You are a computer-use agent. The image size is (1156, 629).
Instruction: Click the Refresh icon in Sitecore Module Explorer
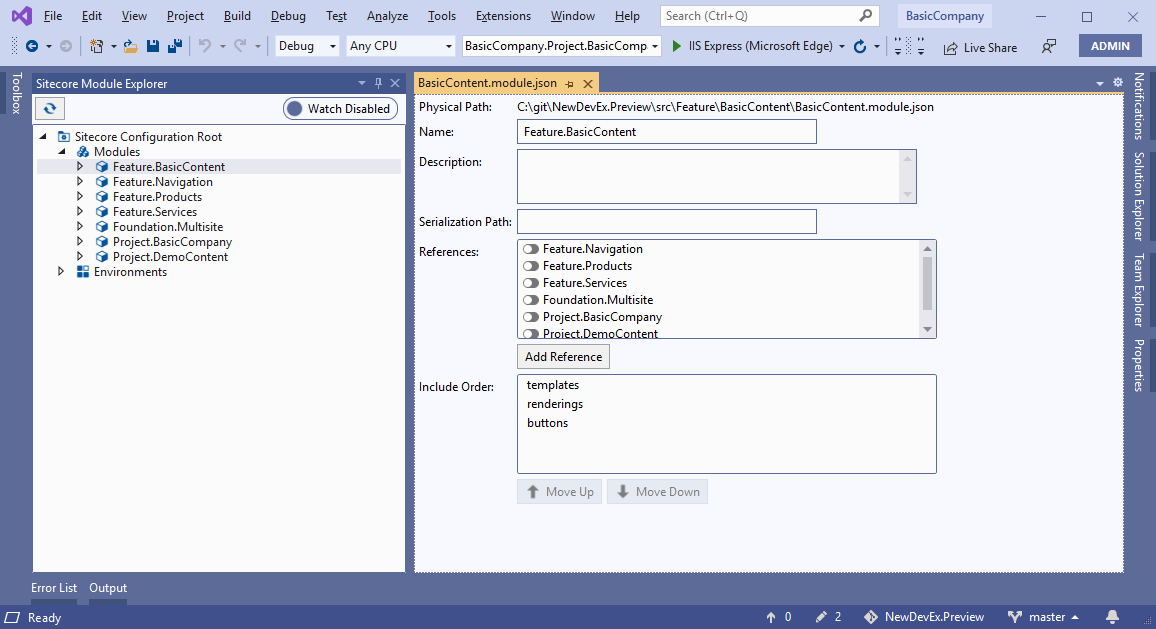click(49, 108)
